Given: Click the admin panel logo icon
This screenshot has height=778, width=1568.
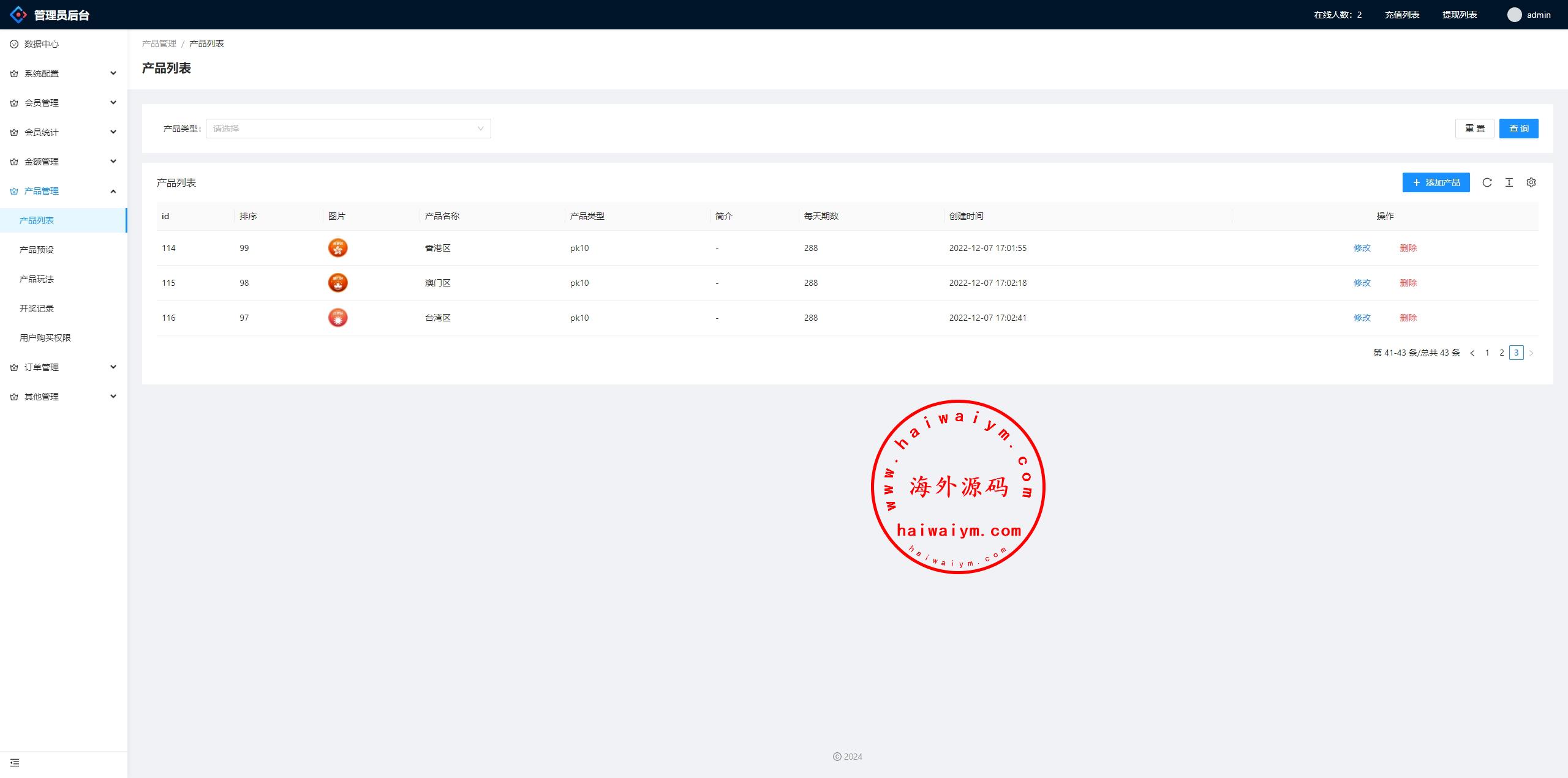Looking at the screenshot, I should click(x=18, y=15).
